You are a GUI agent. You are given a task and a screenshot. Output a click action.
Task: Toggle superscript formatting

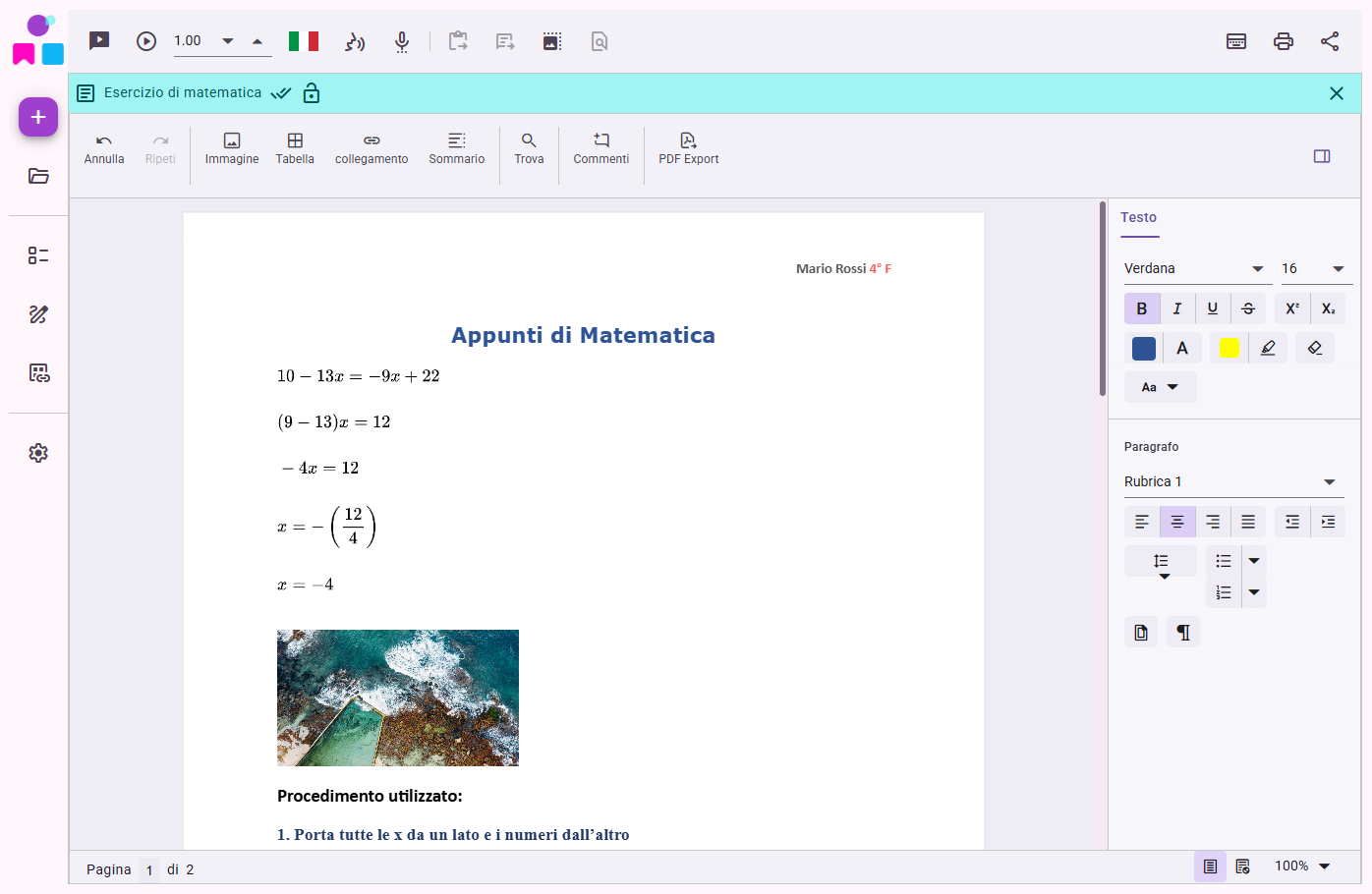coord(1292,308)
